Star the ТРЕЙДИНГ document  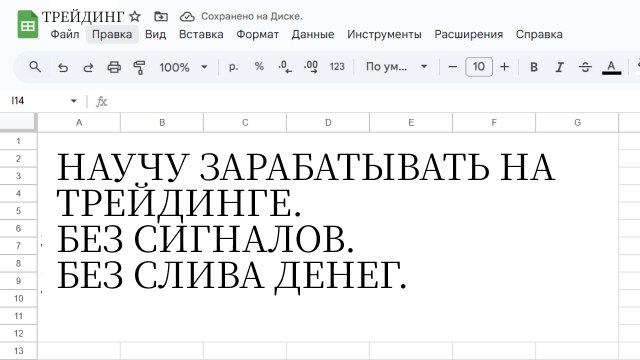(x=135, y=16)
